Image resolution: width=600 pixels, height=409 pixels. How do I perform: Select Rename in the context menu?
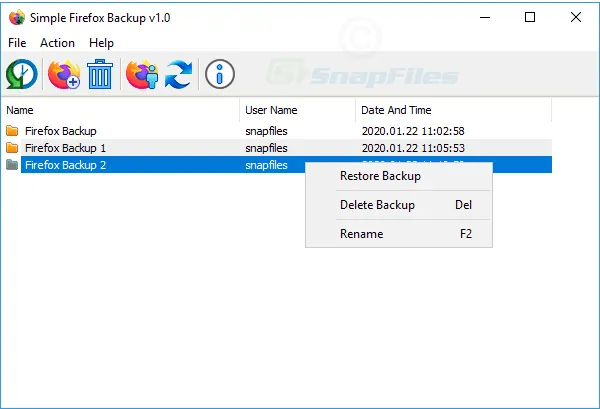pyautogui.click(x=361, y=234)
